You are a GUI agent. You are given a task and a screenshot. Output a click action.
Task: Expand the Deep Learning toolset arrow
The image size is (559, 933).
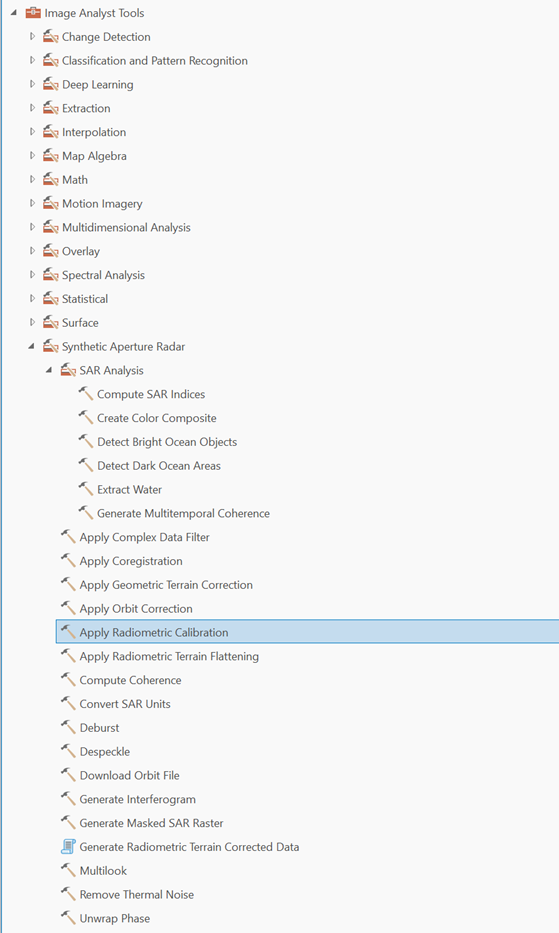click(32, 84)
